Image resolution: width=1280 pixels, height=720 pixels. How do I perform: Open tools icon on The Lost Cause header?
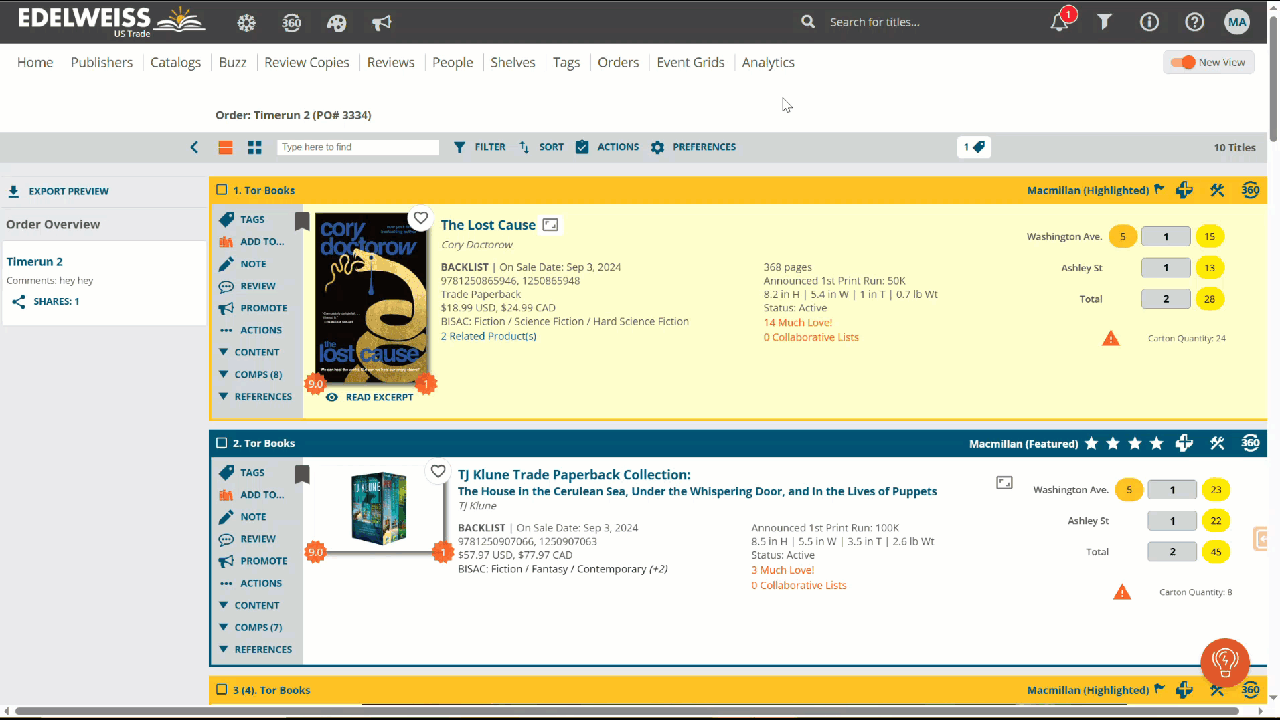coord(1217,190)
